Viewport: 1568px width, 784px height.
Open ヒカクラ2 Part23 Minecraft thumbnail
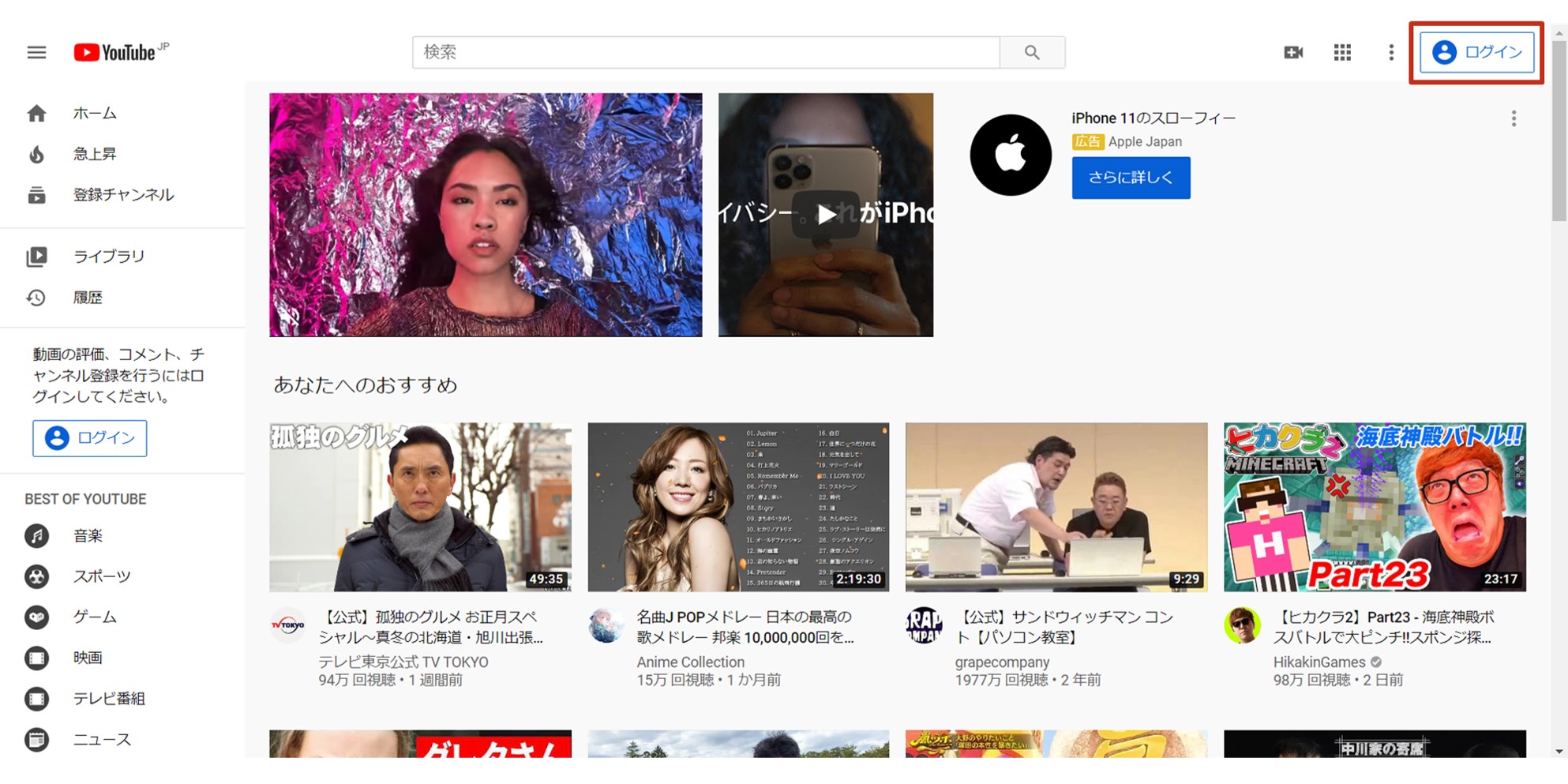[x=1375, y=507]
